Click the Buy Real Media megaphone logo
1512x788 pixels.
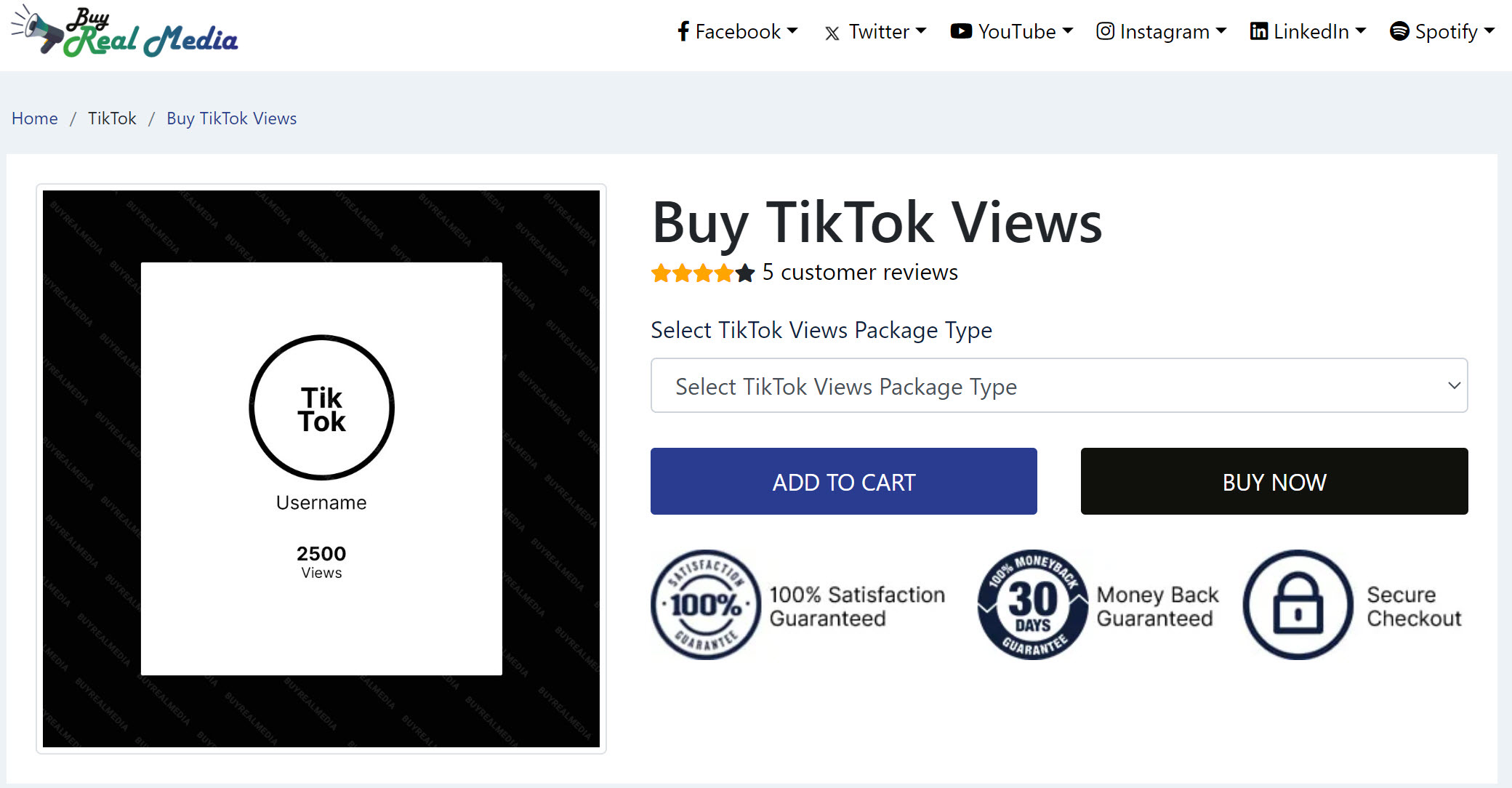[124, 33]
